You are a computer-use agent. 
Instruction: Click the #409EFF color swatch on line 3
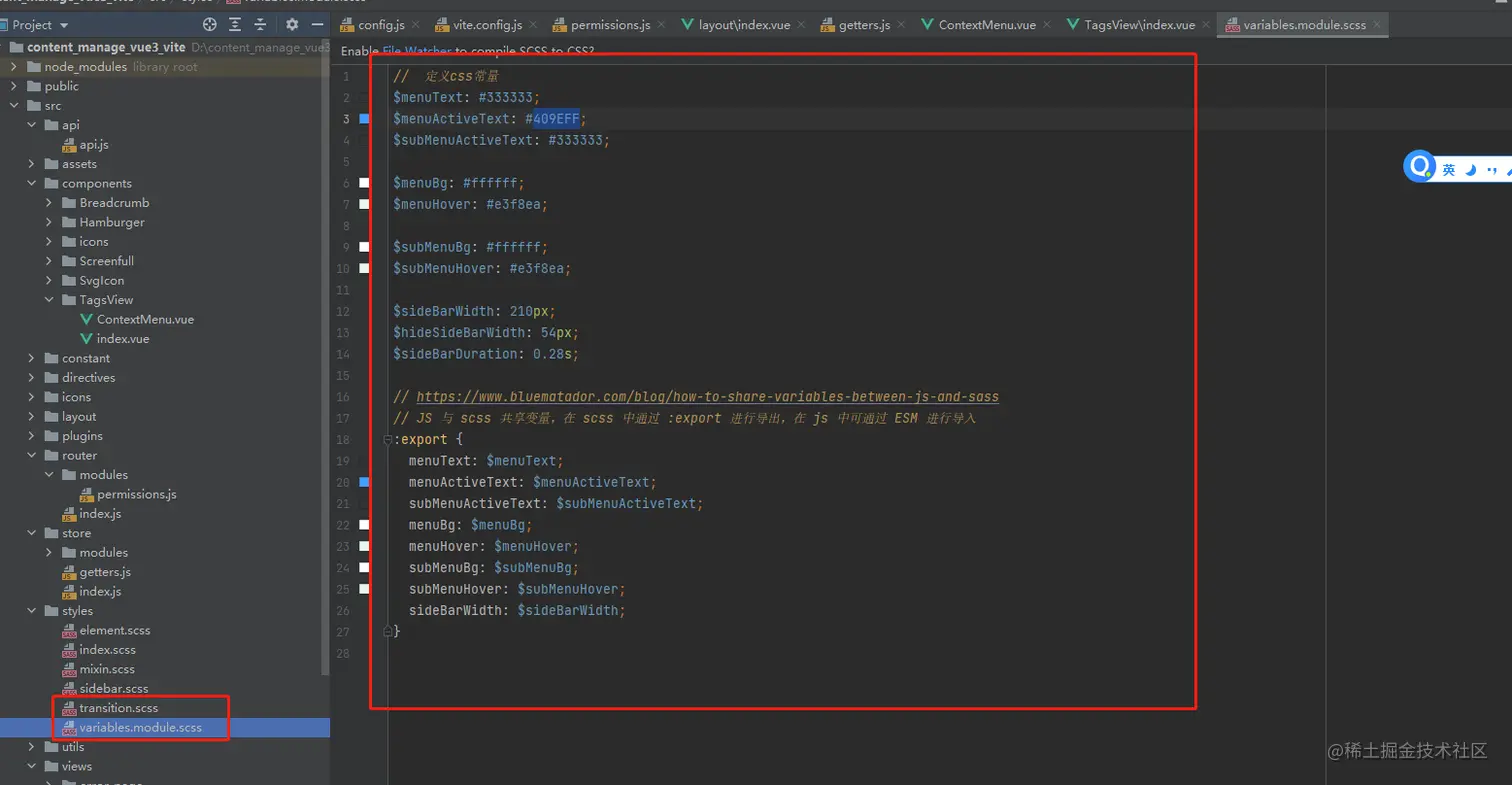365,119
